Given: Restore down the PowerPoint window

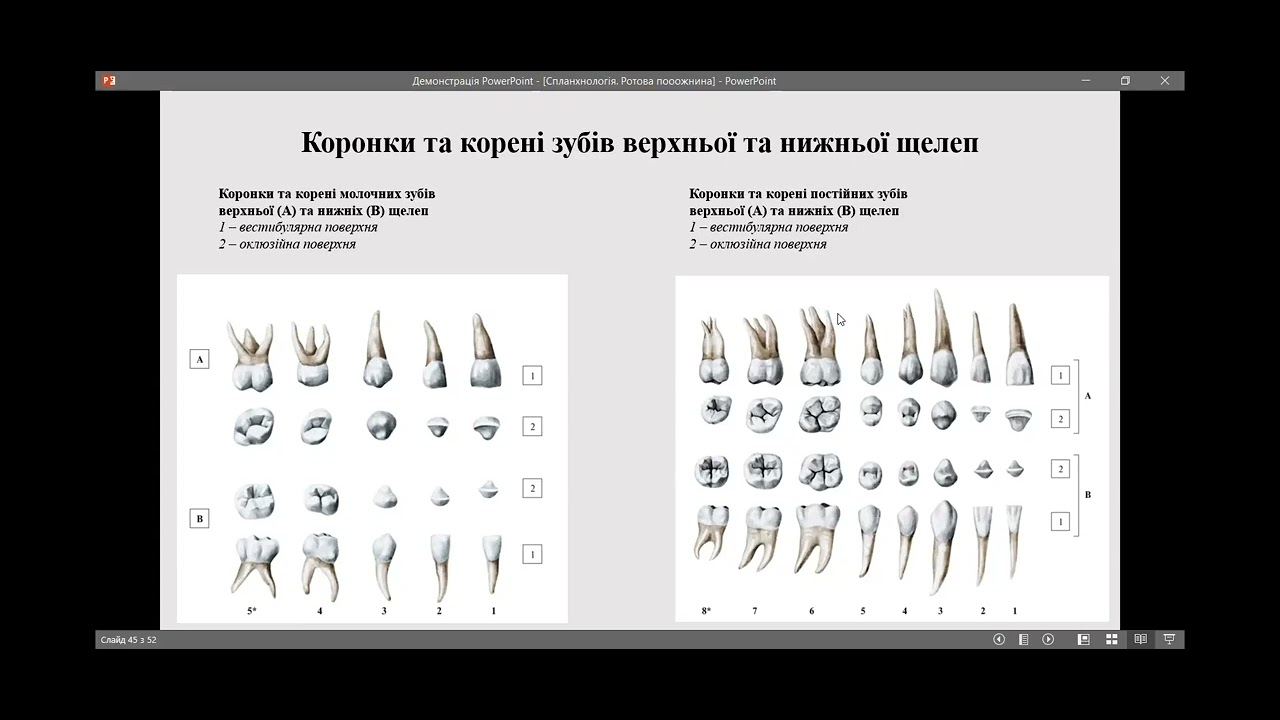Looking at the screenshot, I should (1125, 81).
